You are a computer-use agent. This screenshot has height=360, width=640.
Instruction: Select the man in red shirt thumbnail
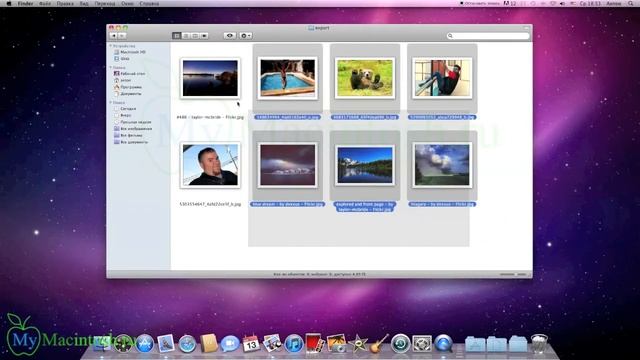(x=442, y=78)
